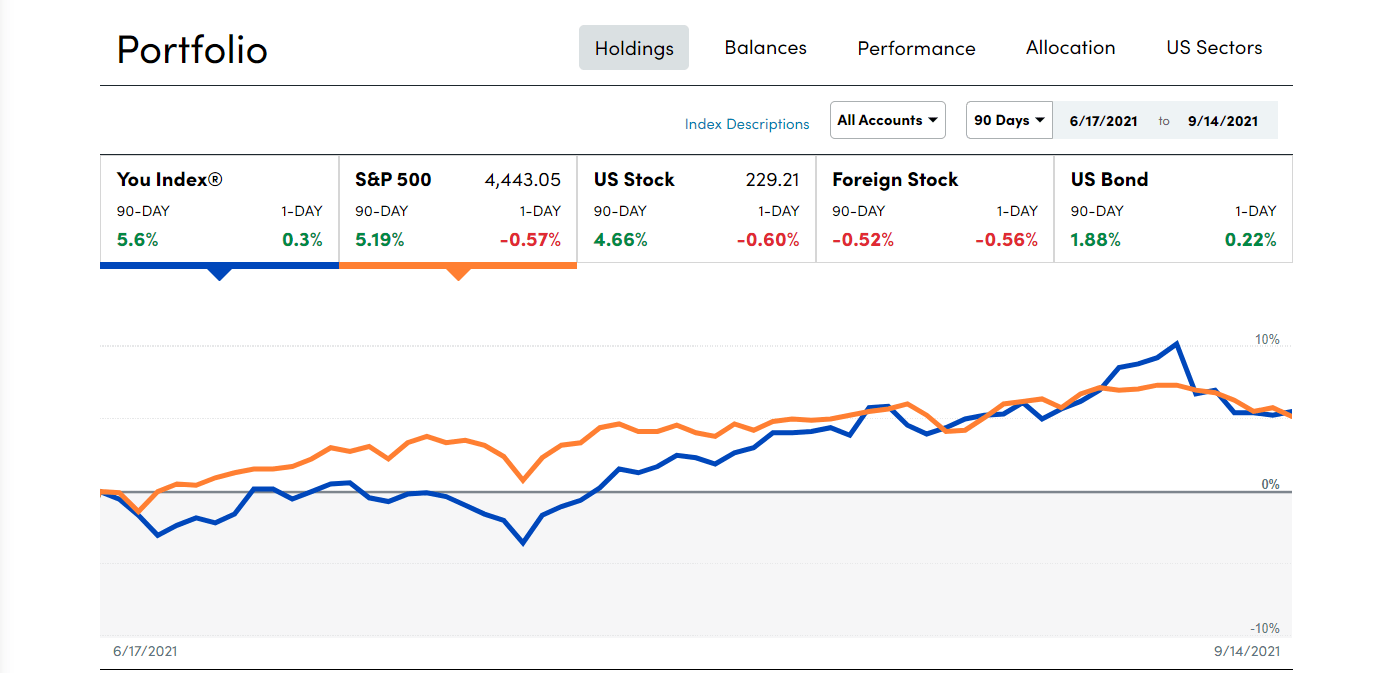Click the 6/17/2021 start date field
Viewport: 1380px width, 673px height.
coord(1102,119)
